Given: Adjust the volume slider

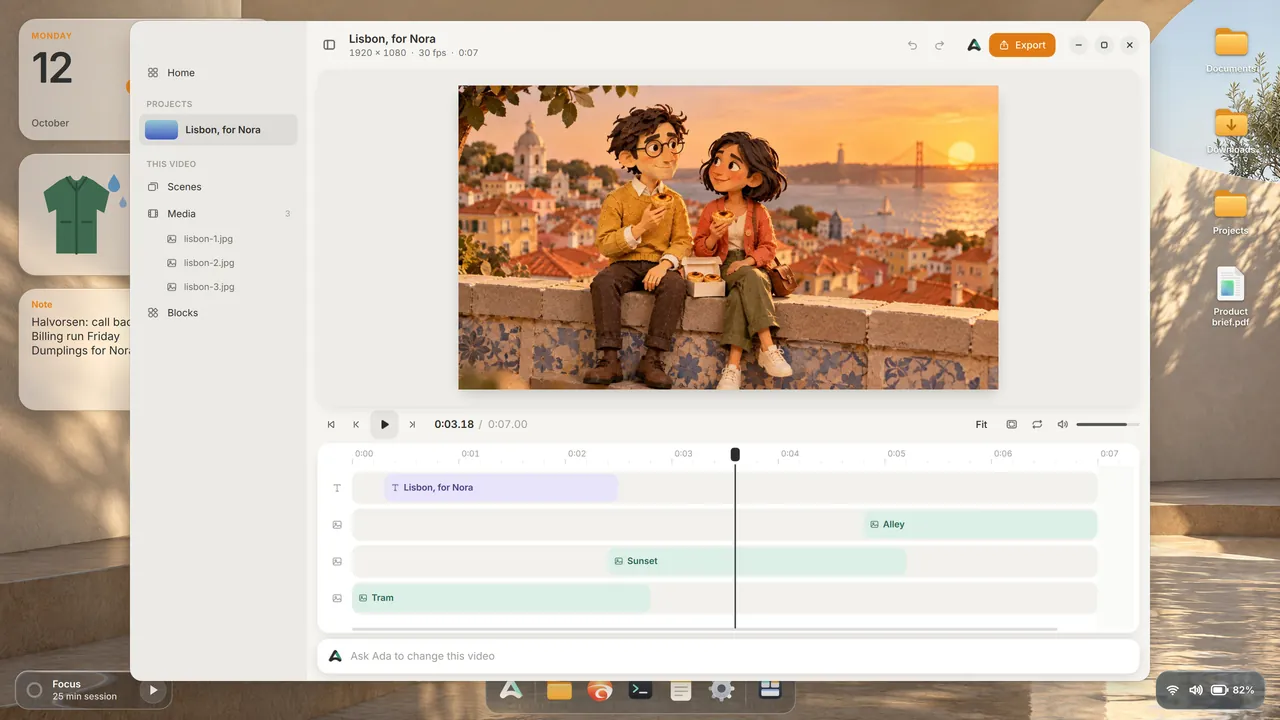Looking at the screenshot, I should click(1107, 425).
